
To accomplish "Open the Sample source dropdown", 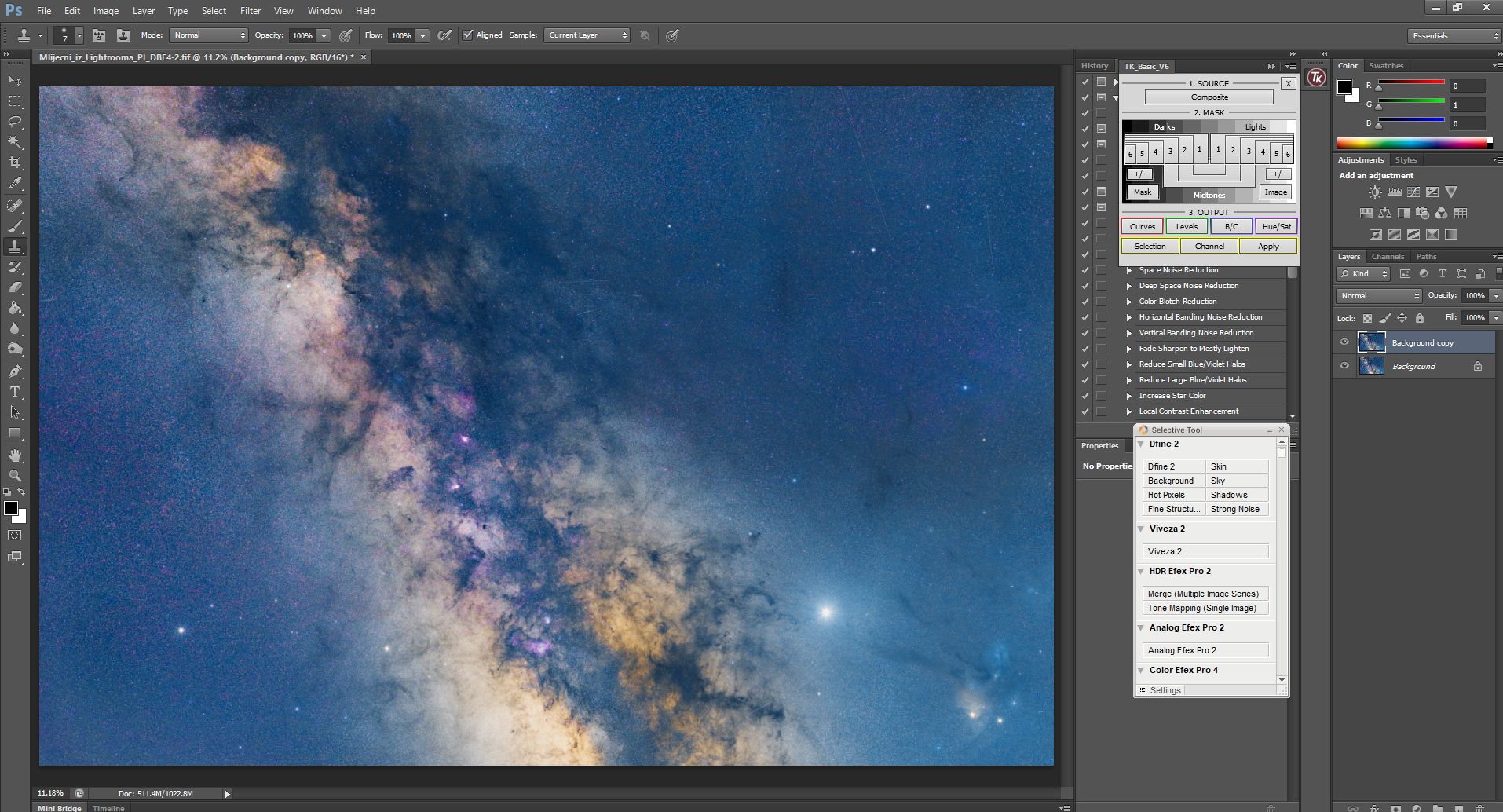I will pos(587,35).
